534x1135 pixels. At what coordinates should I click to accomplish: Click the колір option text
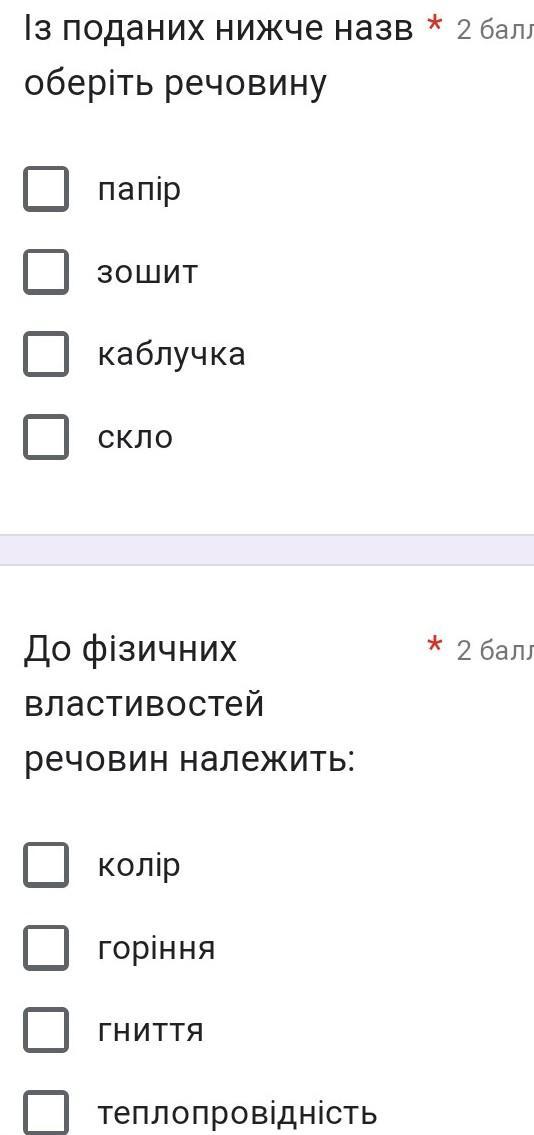[x=139, y=866]
